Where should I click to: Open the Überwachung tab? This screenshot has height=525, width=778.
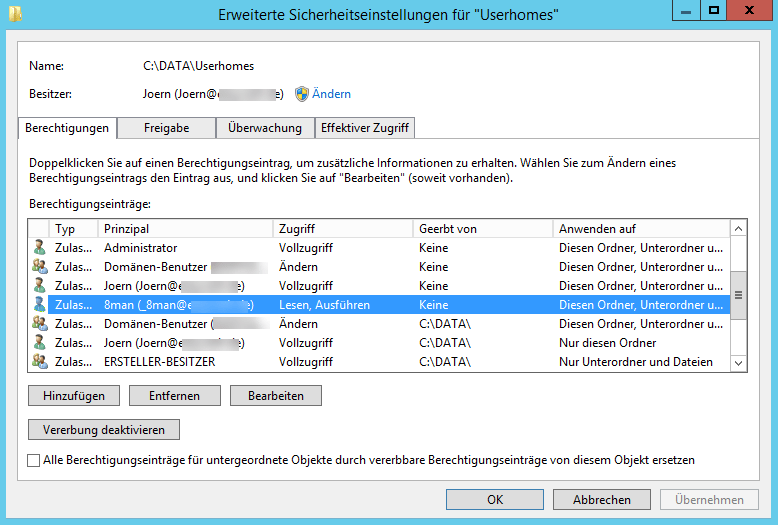[265, 128]
